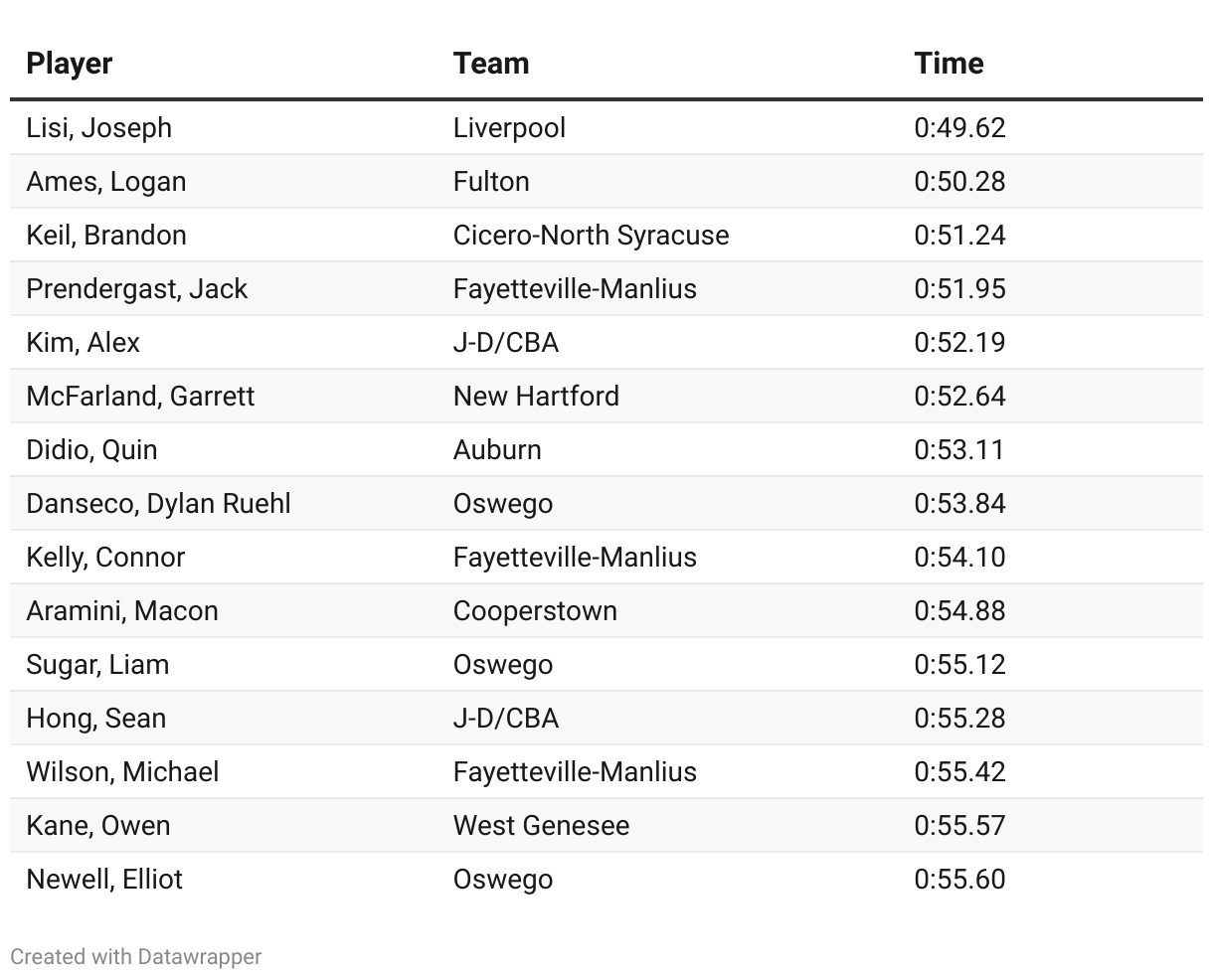1213x980 pixels.
Task: Click Danseco, Dylan Ruehl player name
Action: [x=158, y=503]
